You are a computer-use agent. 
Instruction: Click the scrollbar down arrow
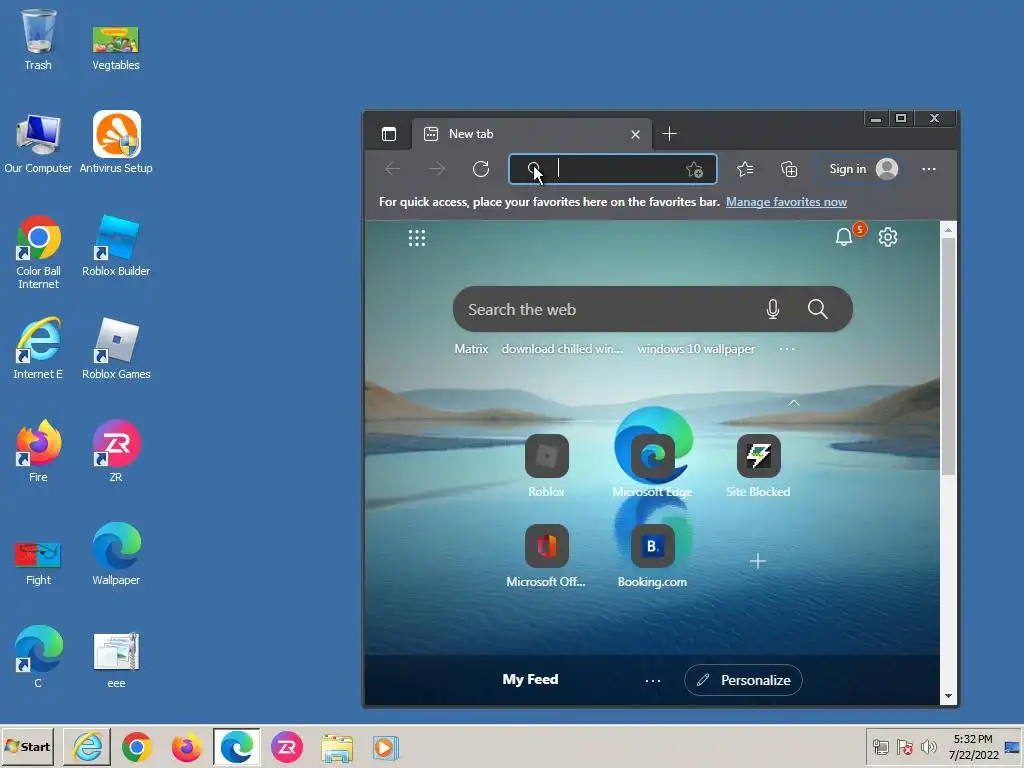[948, 696]
